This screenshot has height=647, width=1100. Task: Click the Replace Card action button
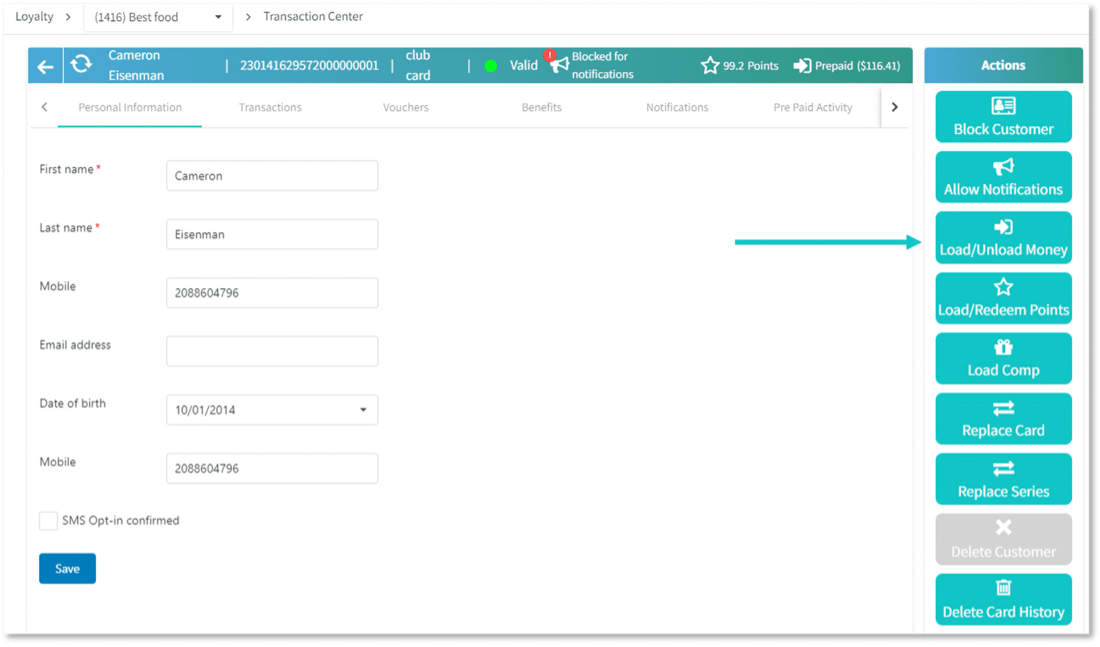point(1003,418)
